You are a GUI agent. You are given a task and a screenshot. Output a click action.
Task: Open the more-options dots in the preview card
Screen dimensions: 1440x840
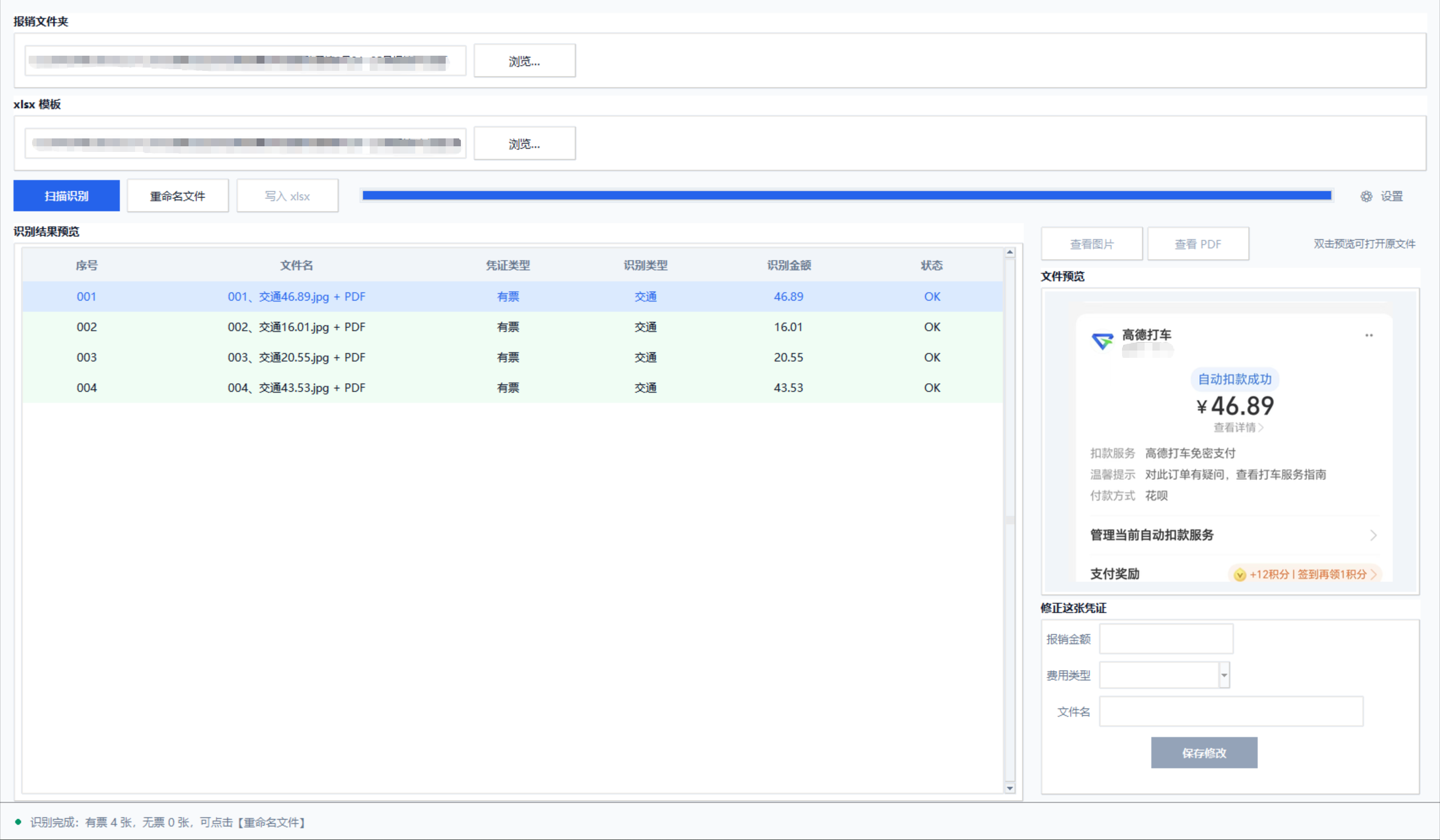pos(1369,335)
